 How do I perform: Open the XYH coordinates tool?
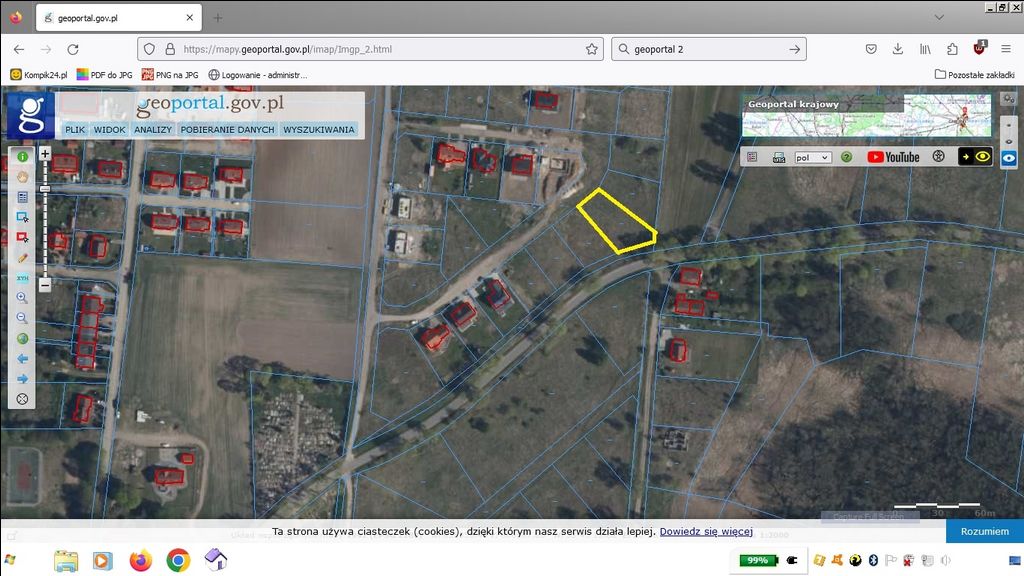22,277
